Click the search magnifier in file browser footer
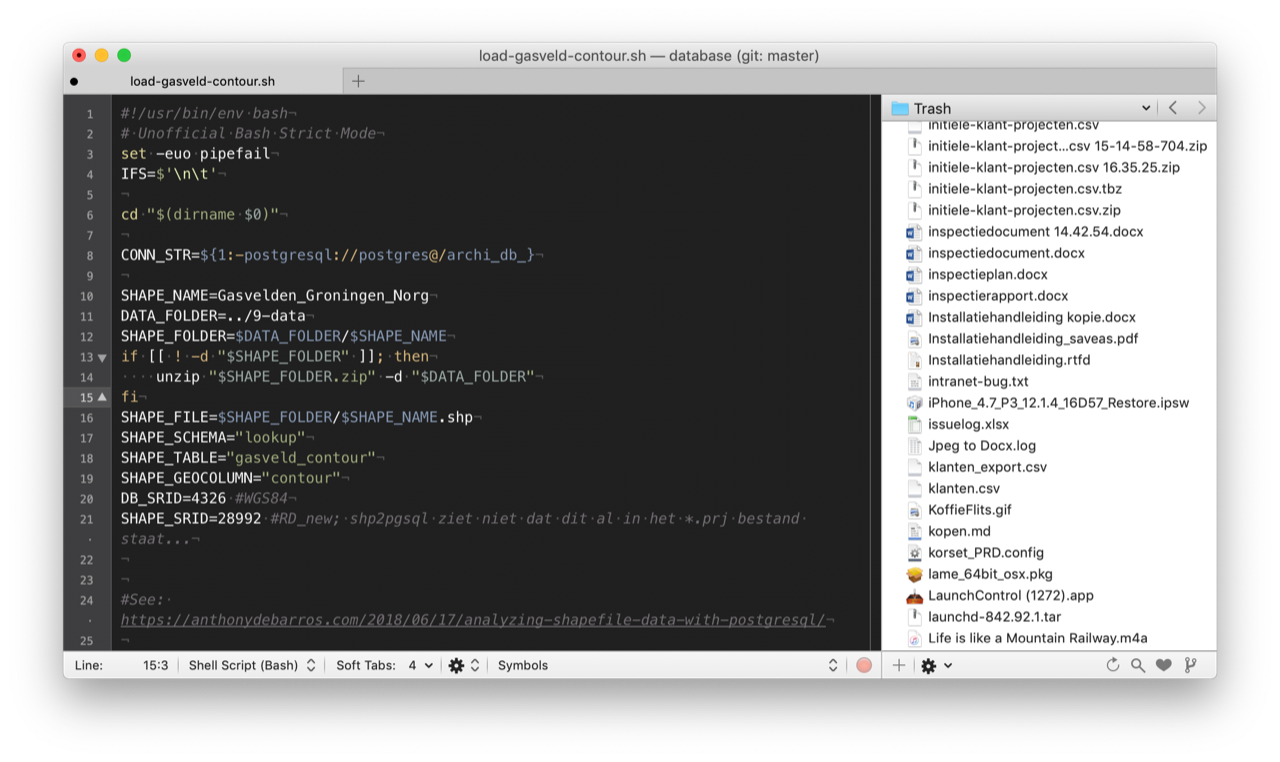Image resolution: width=1280 pixels, height=762 pixels. (1138, 665)
